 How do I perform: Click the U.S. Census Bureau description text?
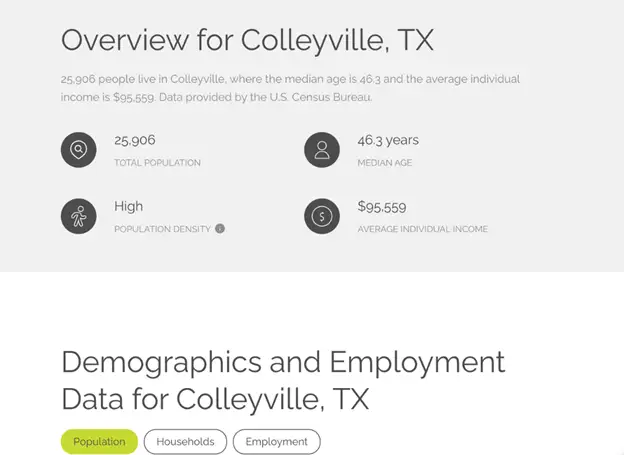(x=290, y=88)
